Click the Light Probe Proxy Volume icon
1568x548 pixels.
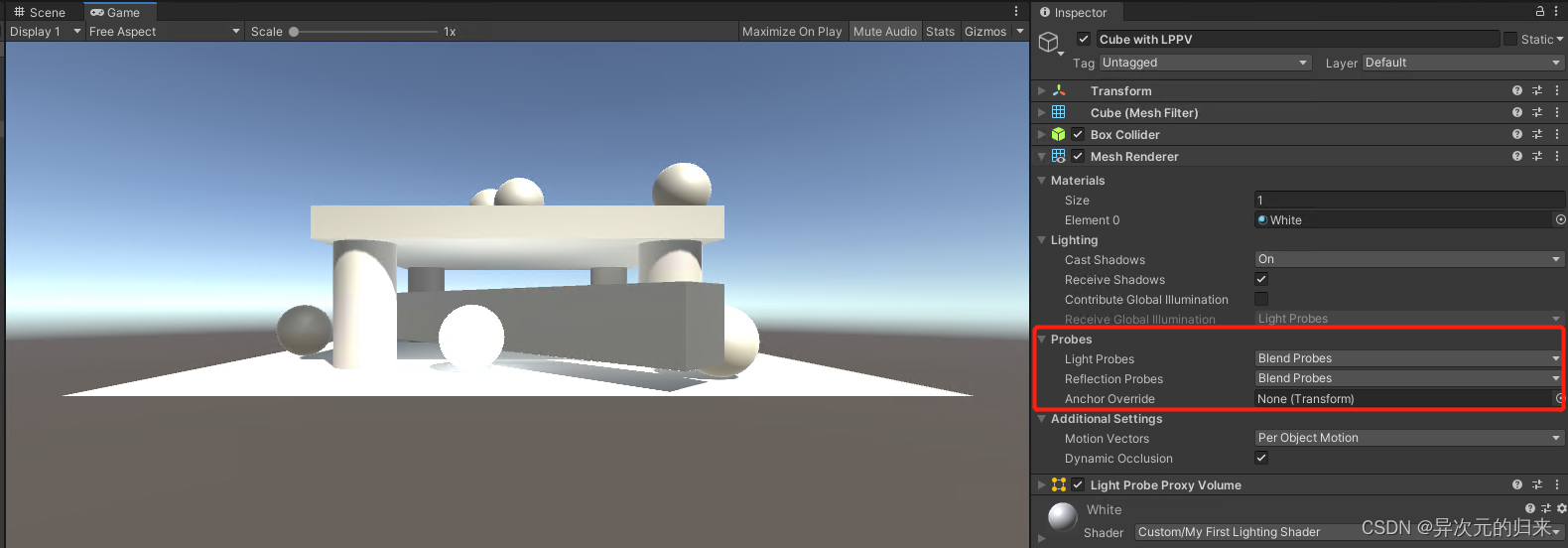(x=1059, y=484)
